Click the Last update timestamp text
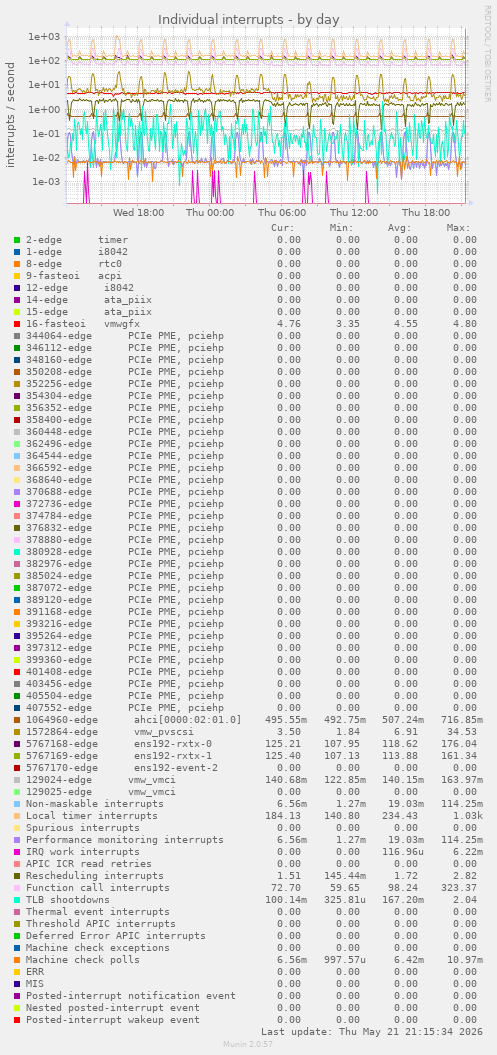 [373, 1031]
